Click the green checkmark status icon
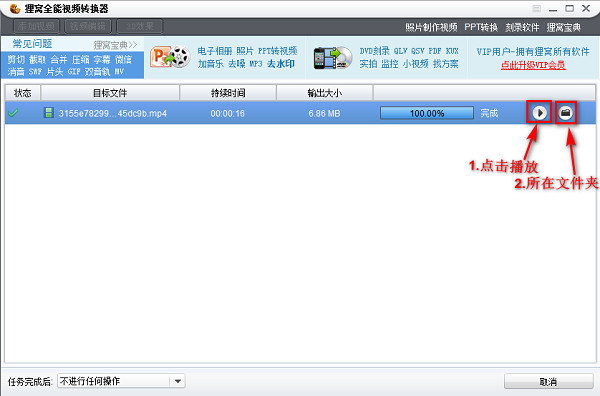Image resolution: width=600 pixels, height=396 pixels. coord(13,113)
